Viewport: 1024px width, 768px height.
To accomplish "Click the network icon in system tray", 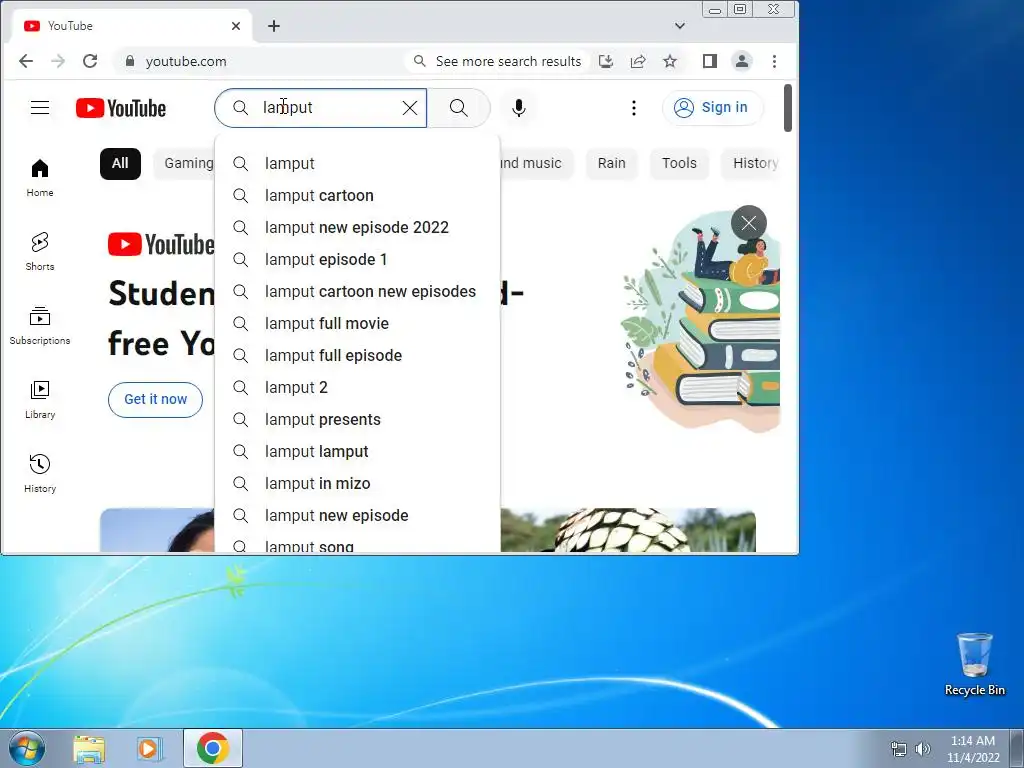I will click(899, 749).
